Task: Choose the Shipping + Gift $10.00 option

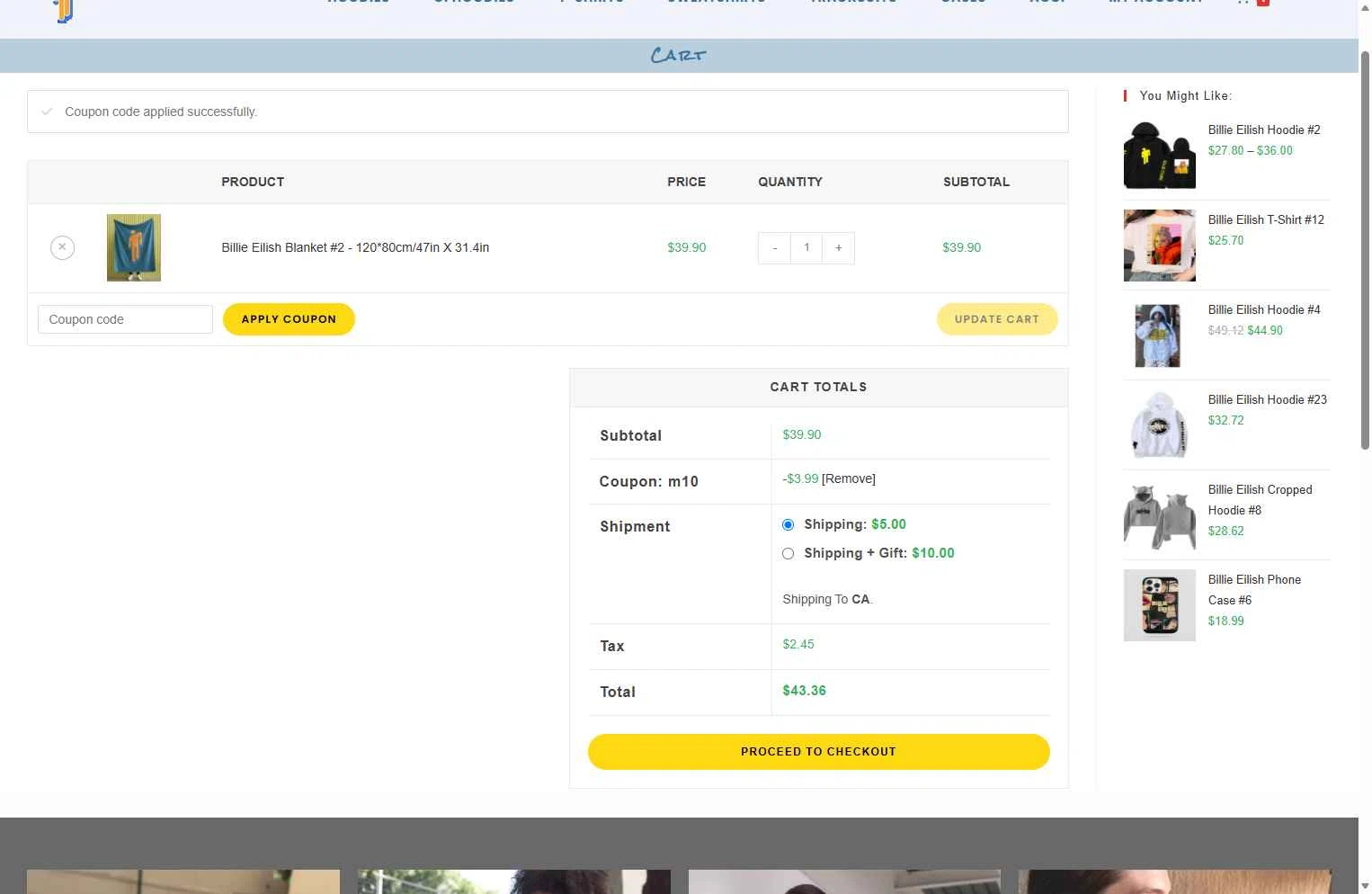Action: [x=788, y=554]
